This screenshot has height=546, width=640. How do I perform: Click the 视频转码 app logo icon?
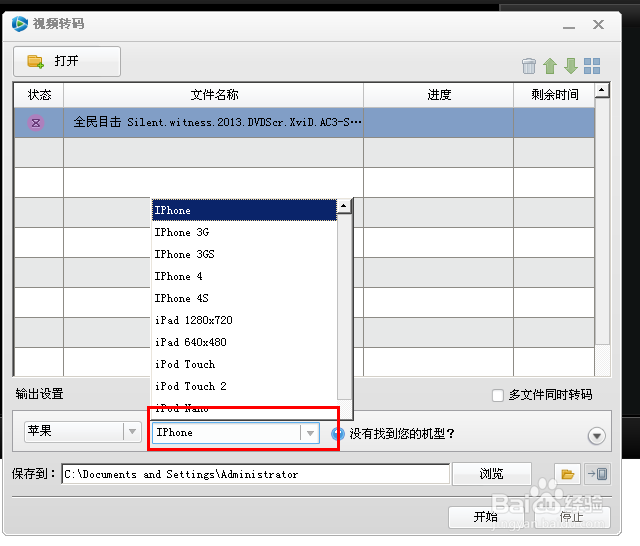20,24
